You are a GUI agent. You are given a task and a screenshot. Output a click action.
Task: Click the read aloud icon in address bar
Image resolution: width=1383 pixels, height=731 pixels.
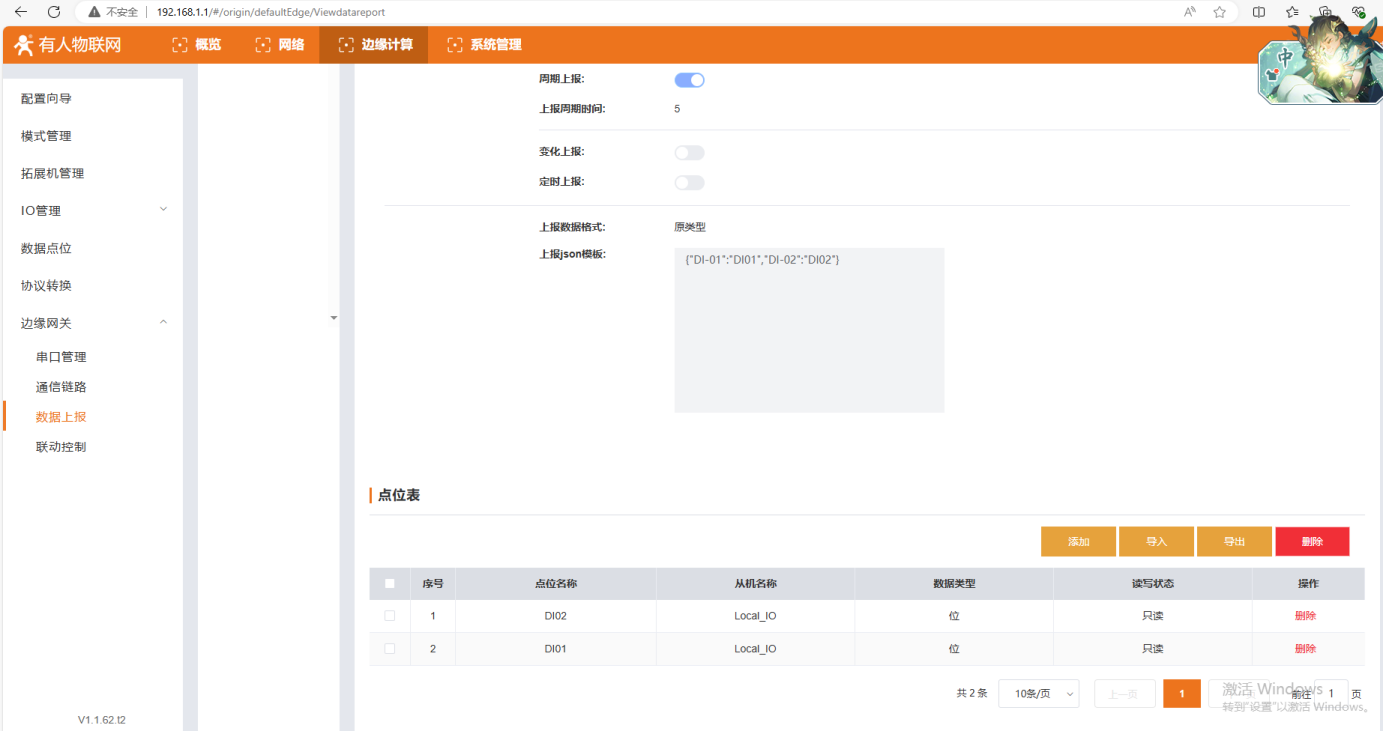click(1189, 12)
